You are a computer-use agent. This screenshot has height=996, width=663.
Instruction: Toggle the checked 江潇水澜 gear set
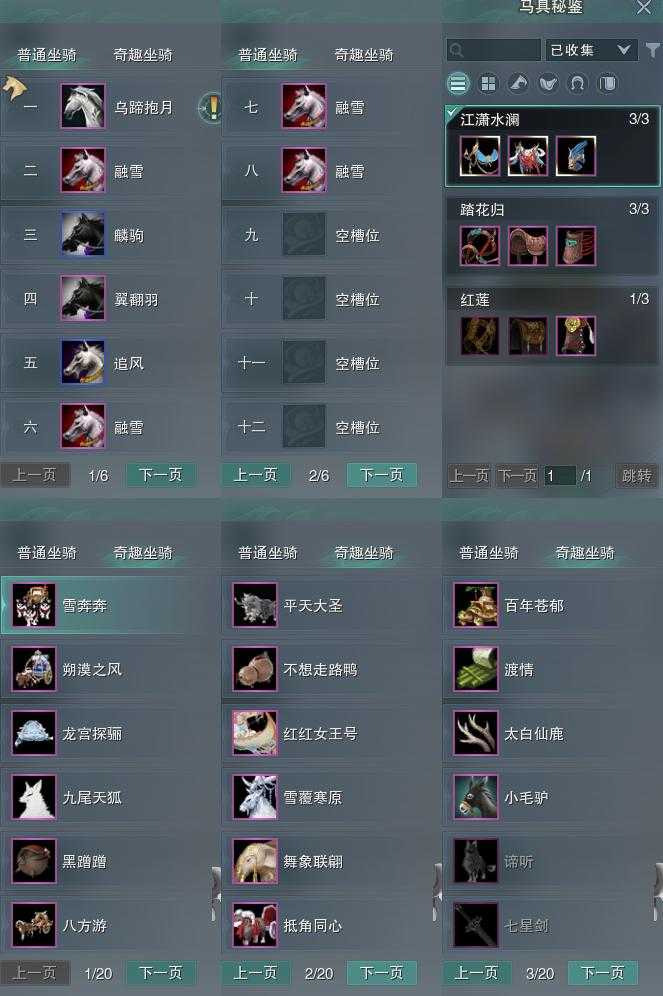pyautogui.click(x=552, y=146)
